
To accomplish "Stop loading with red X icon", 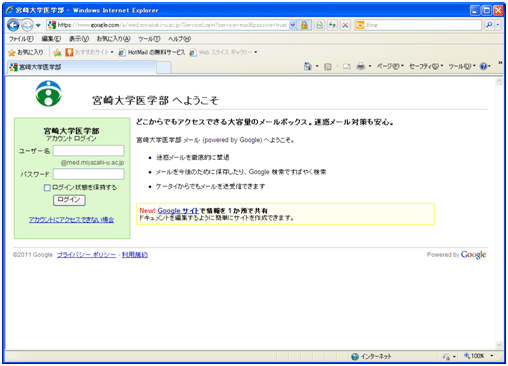I will click(345, 25).
